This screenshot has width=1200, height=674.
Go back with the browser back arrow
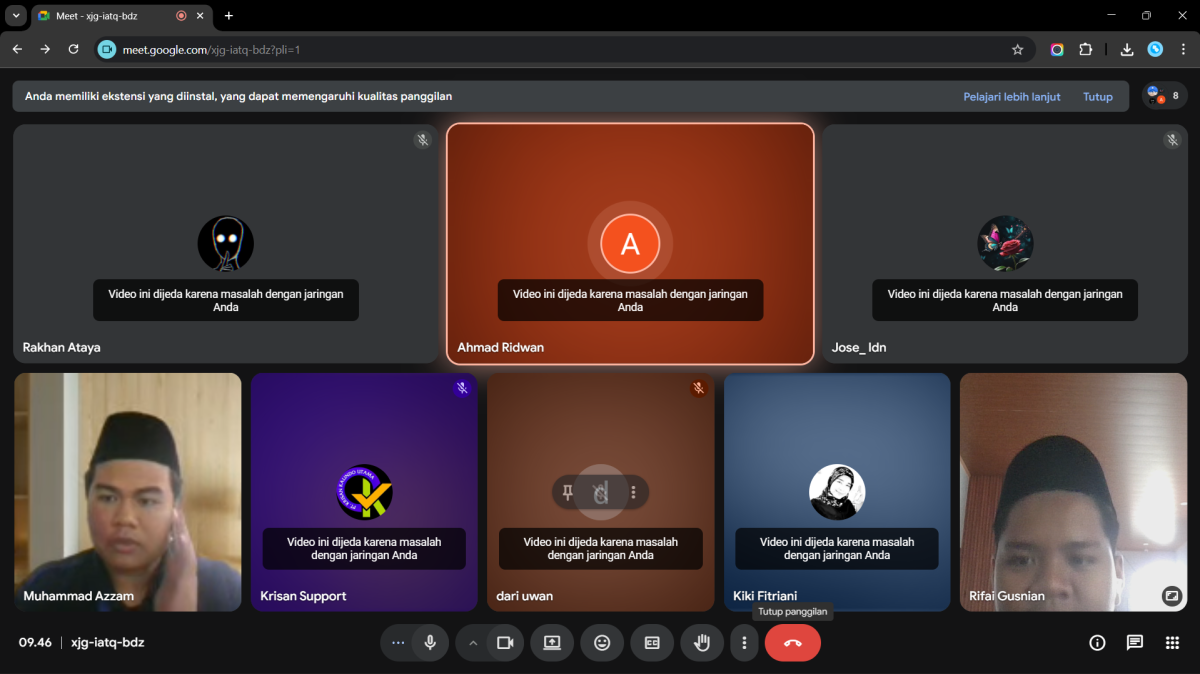pos(17,49)
